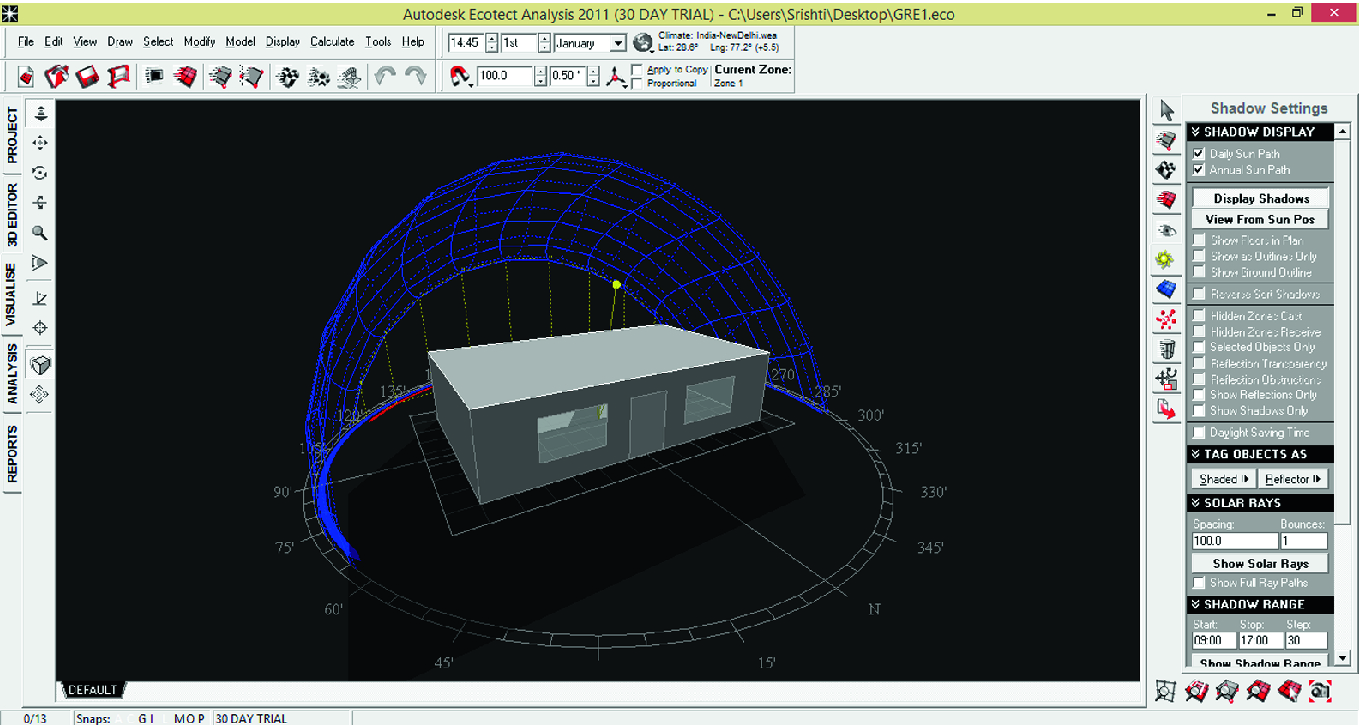Click the checkered materials panel icon

point(1166,170)
